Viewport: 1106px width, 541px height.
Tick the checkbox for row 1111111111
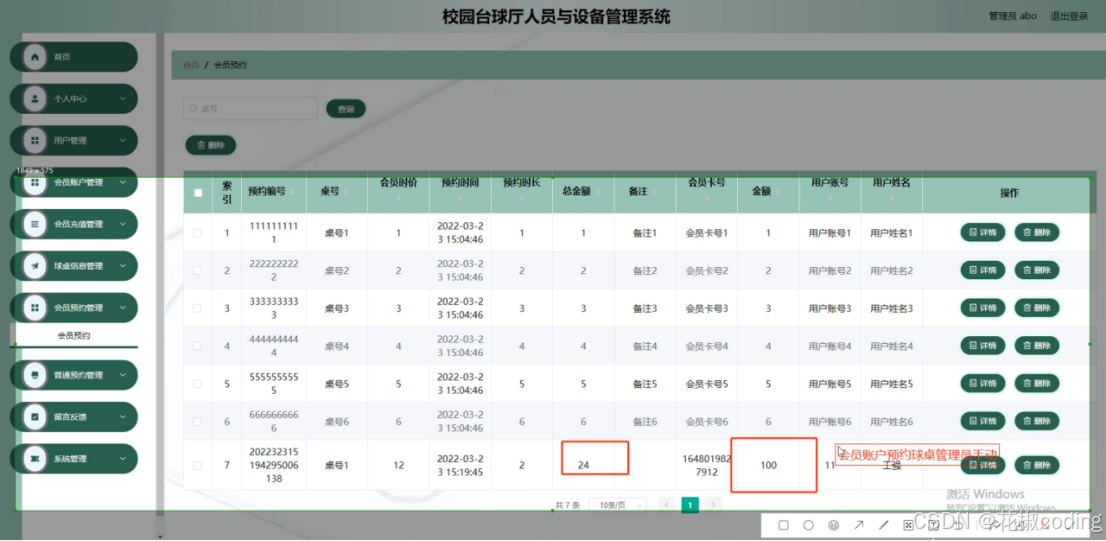[x=198, y=233]
